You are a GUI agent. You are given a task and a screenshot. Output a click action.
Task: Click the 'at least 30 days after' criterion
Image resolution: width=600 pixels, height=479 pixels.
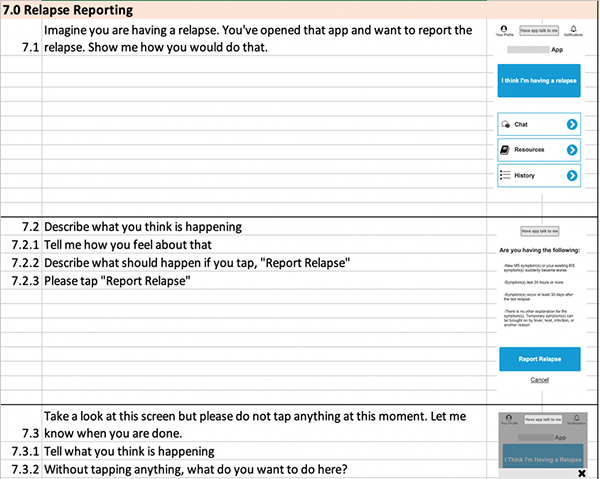pyautogui.click(x=538, y=297)
